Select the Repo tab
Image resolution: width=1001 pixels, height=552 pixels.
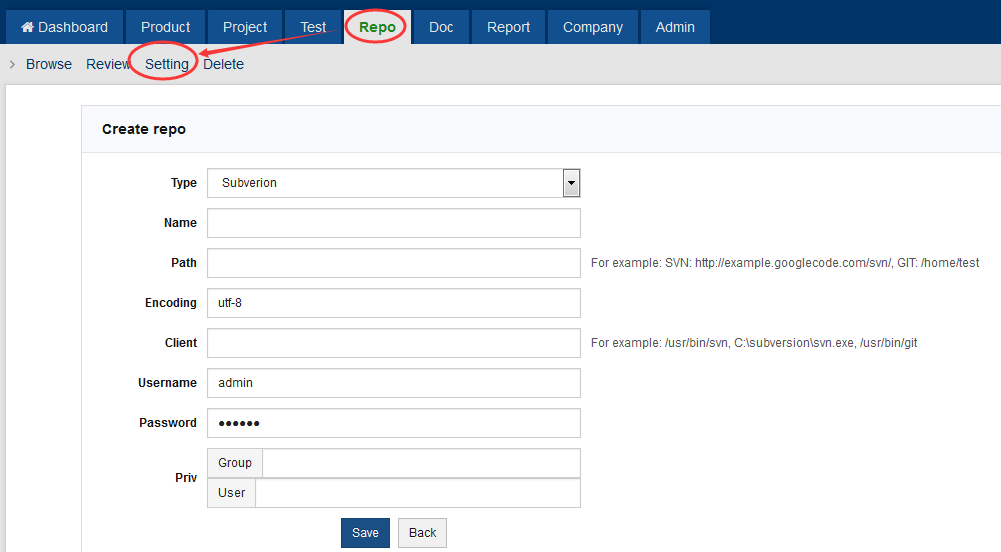click(377, 27)
